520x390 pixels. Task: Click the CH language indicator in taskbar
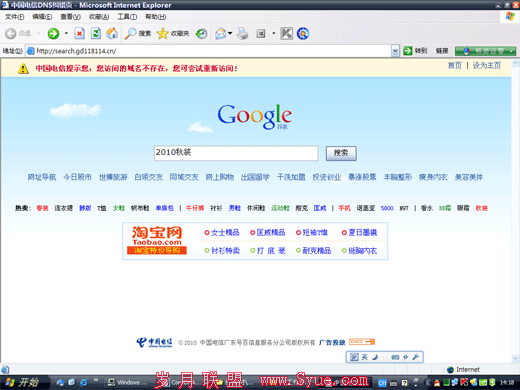pos(382,383)
